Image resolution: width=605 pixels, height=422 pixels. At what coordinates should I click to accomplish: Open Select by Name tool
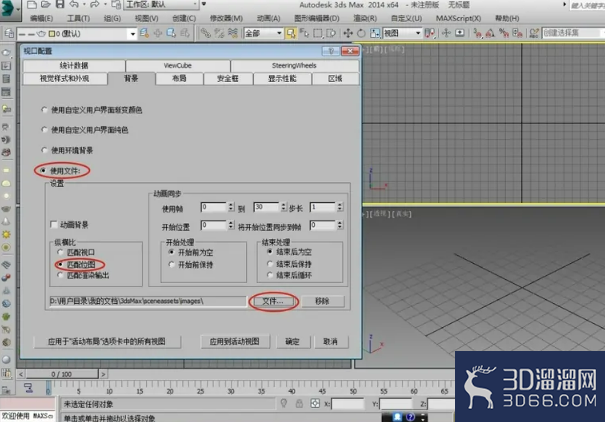click(304, 34)
